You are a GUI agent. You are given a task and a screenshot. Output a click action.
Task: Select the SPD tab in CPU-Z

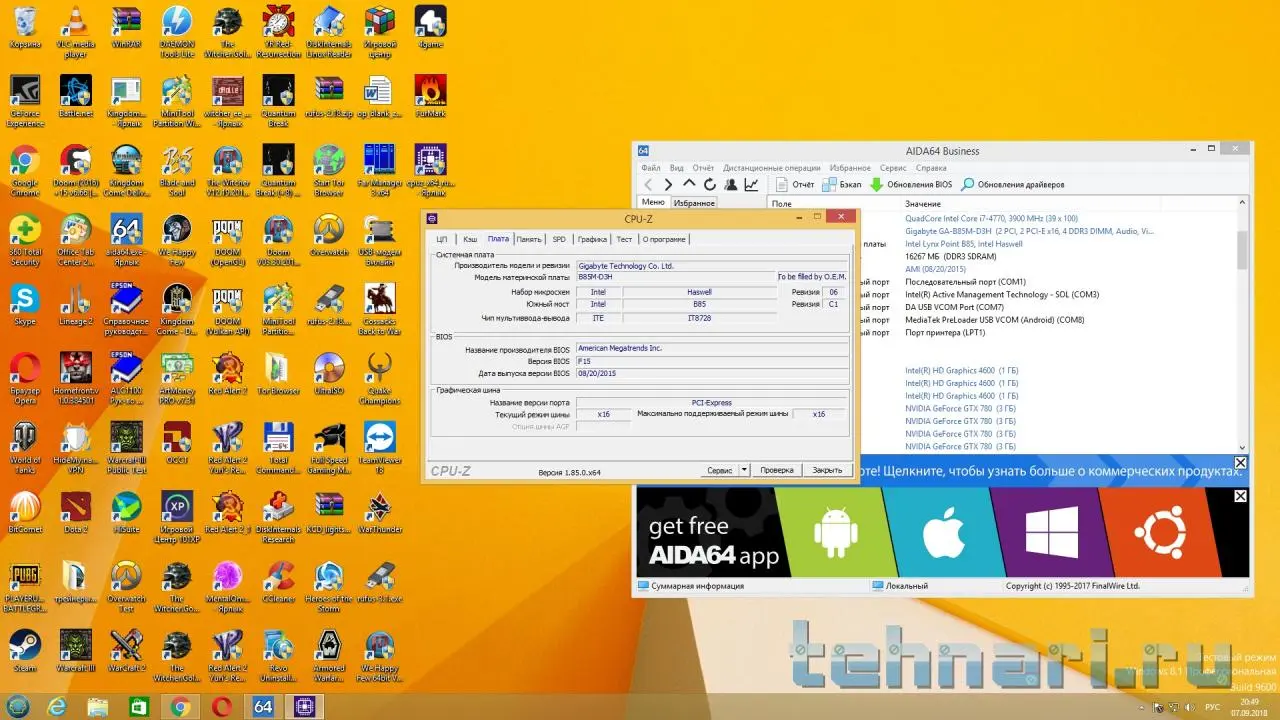559,239
